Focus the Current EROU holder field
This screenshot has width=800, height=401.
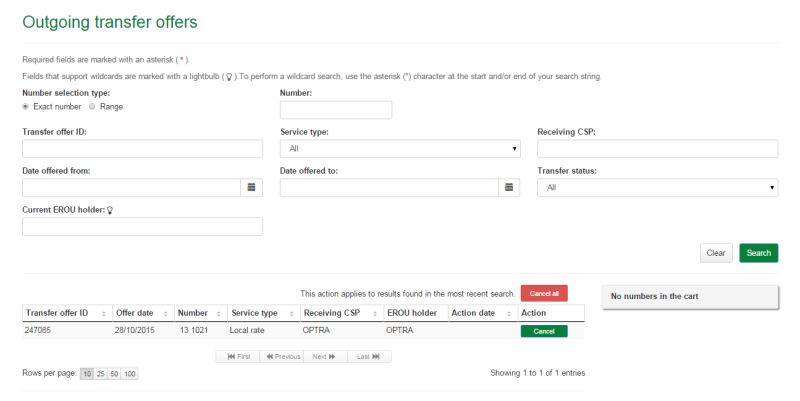142,227
